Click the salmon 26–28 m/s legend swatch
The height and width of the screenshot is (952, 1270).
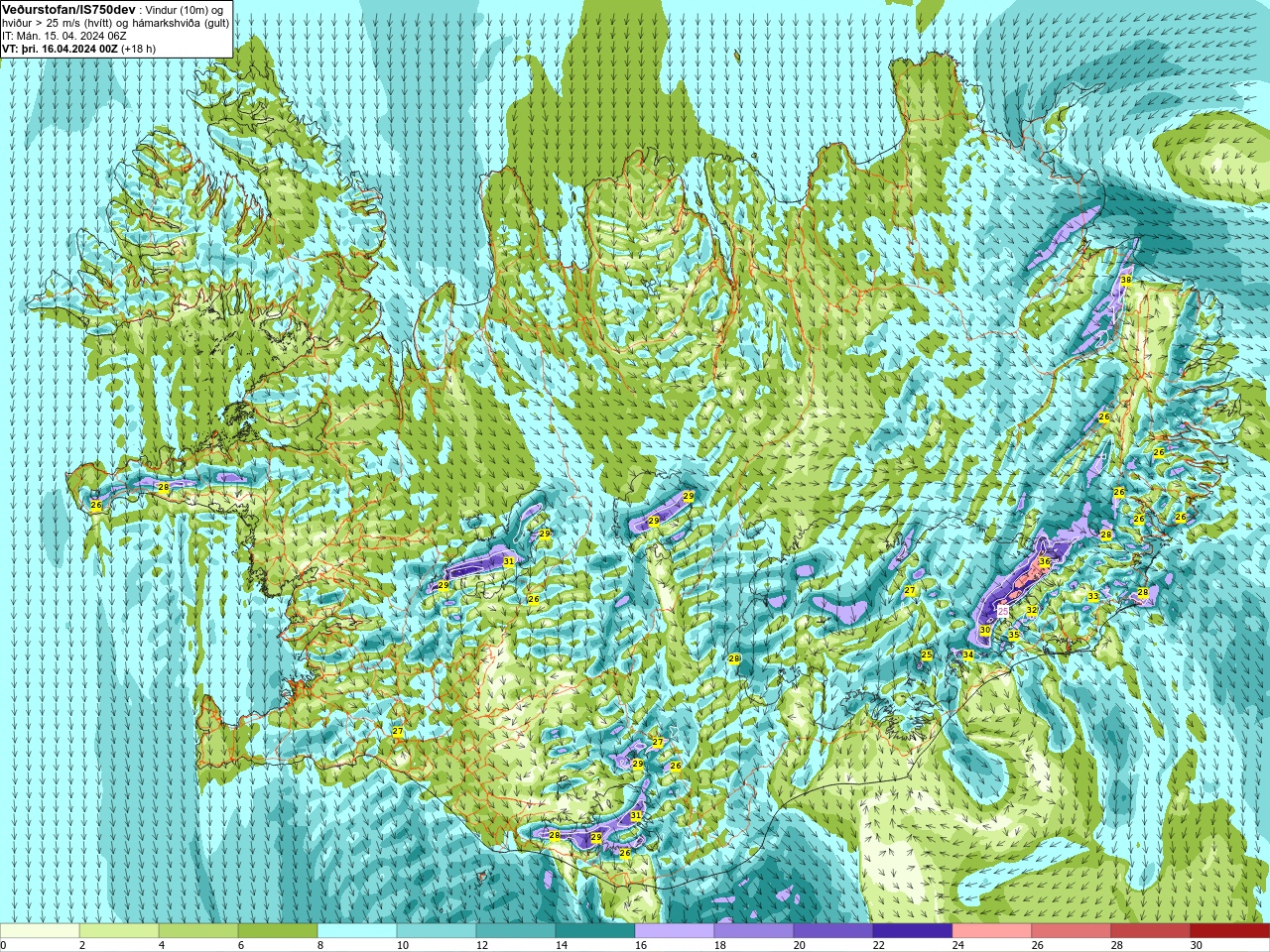[1072, 931]
